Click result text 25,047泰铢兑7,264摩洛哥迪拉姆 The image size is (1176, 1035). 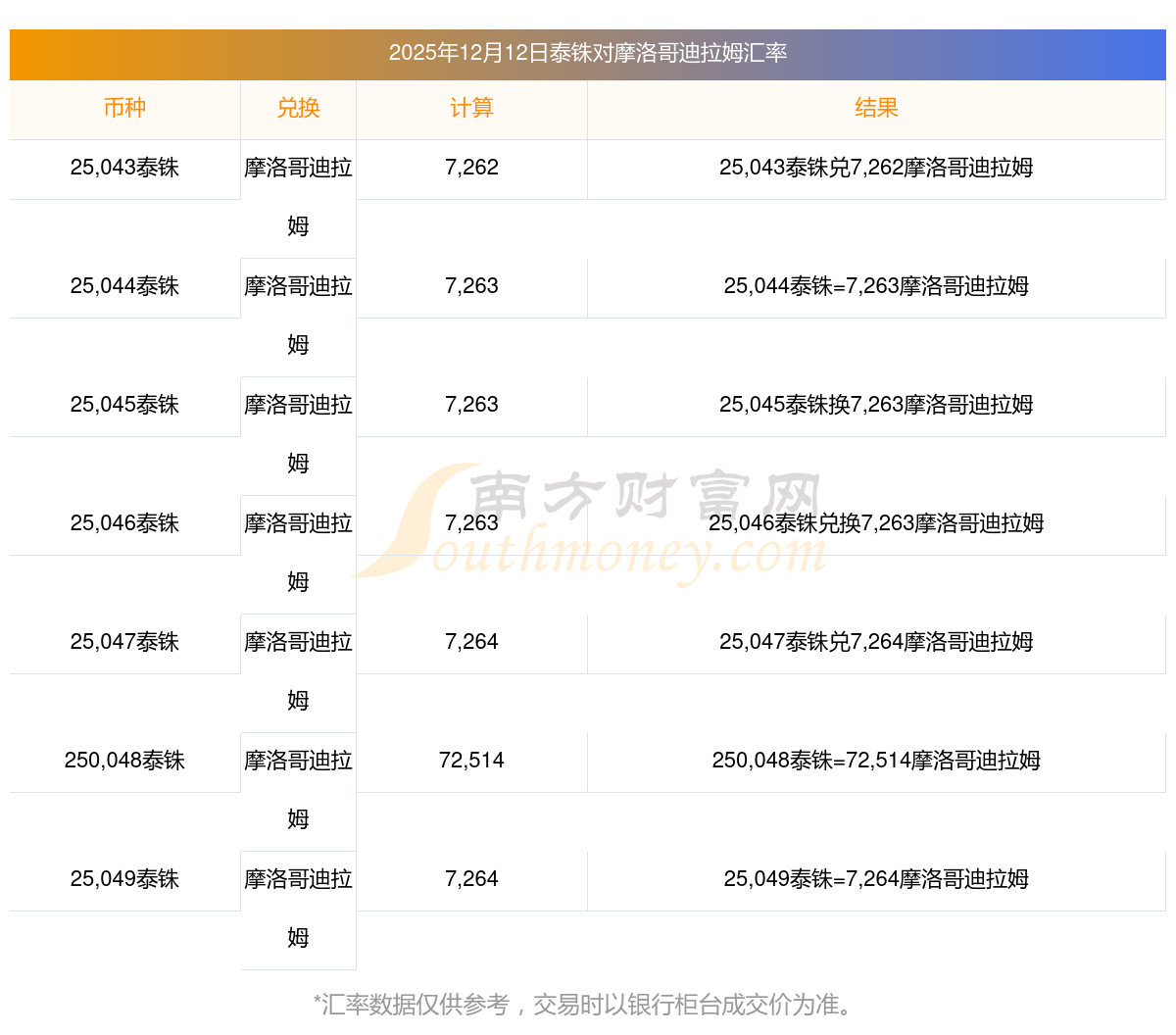point(876,642)
